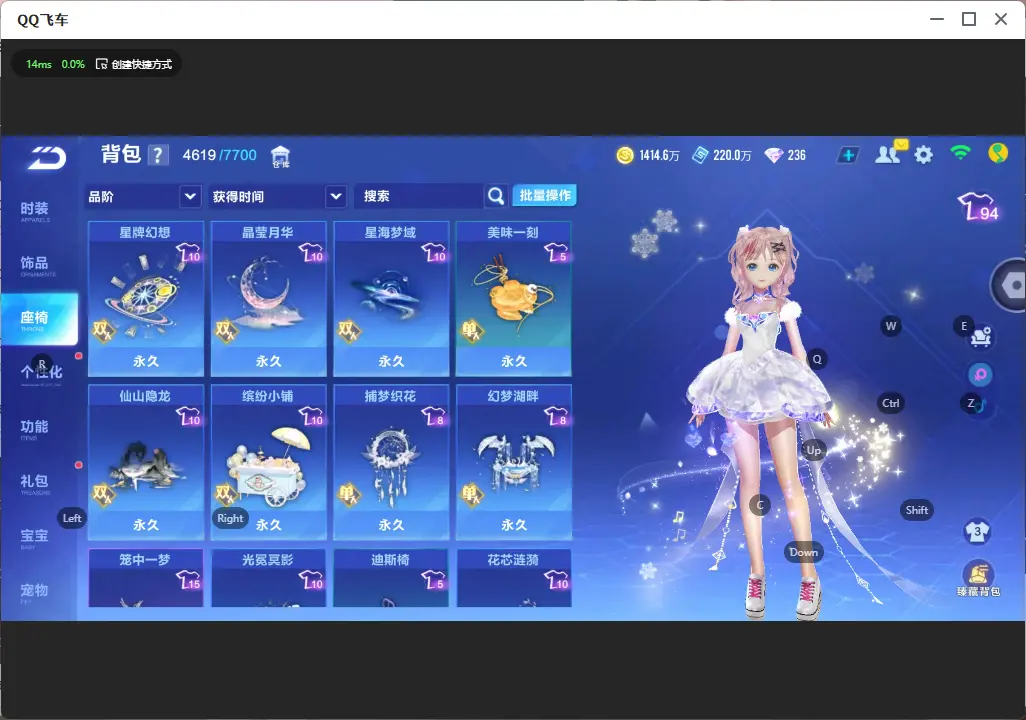
Task: Switch to the 宠物 tab
Action: 35,591
